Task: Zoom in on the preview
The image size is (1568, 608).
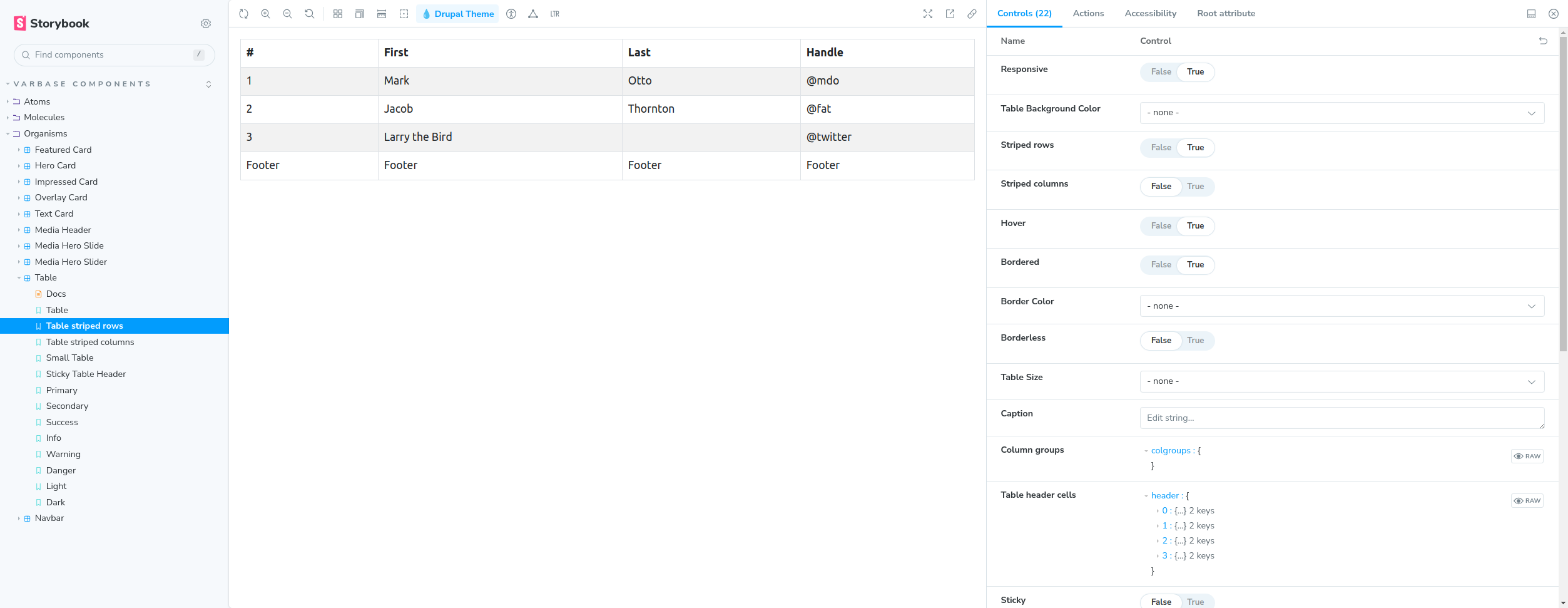Action: coord(266,14)
